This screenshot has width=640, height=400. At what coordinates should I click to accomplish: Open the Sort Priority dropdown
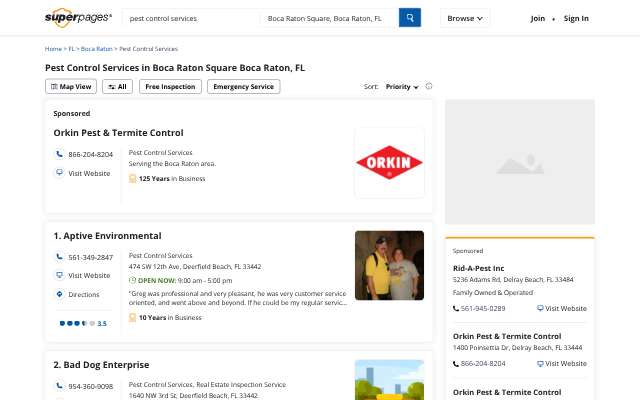click(x=402, y=87)
